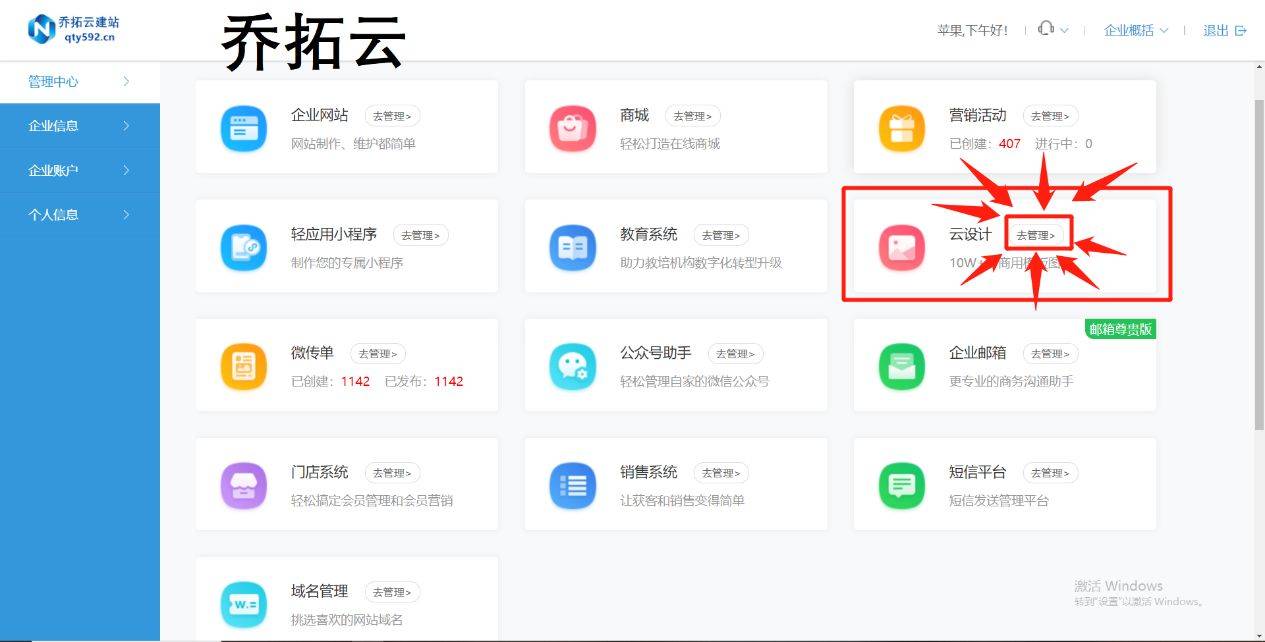
Task: Click the 乔拓云建站 logo in the header
Action: 72,30
